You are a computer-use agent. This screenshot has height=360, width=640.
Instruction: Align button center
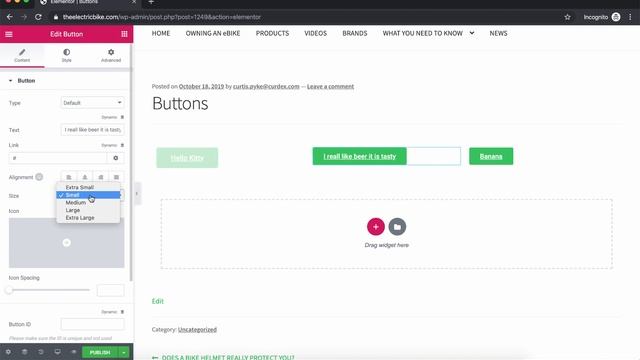84,177
